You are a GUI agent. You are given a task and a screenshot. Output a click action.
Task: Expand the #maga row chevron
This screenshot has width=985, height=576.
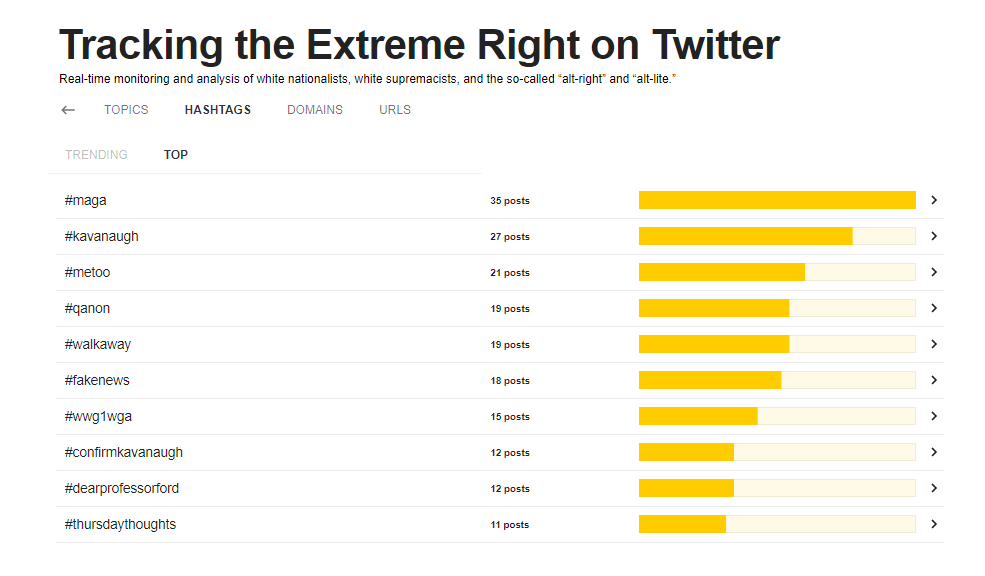tap(934, 200)
